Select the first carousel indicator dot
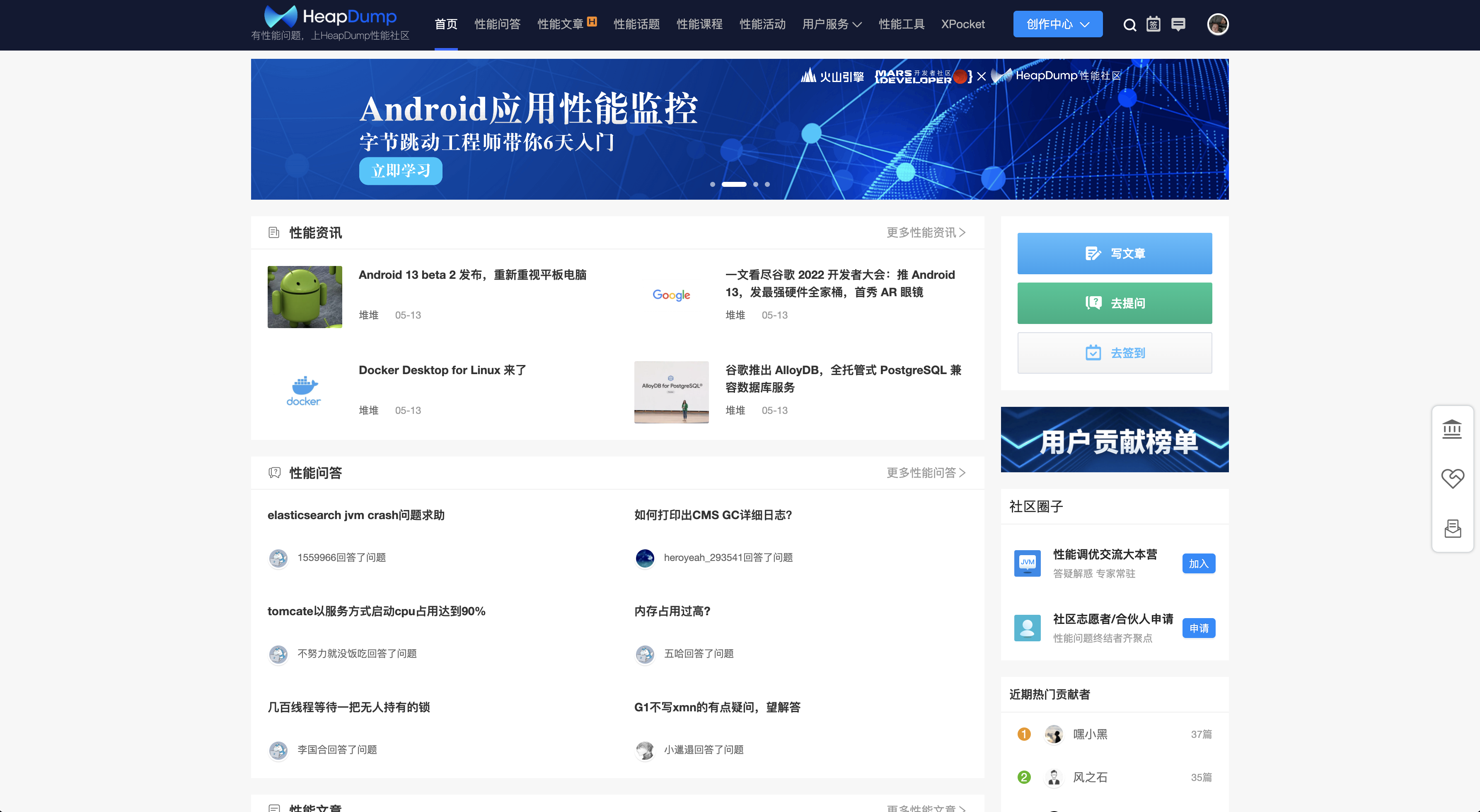 pyautogui.click(x=712, y=184)
